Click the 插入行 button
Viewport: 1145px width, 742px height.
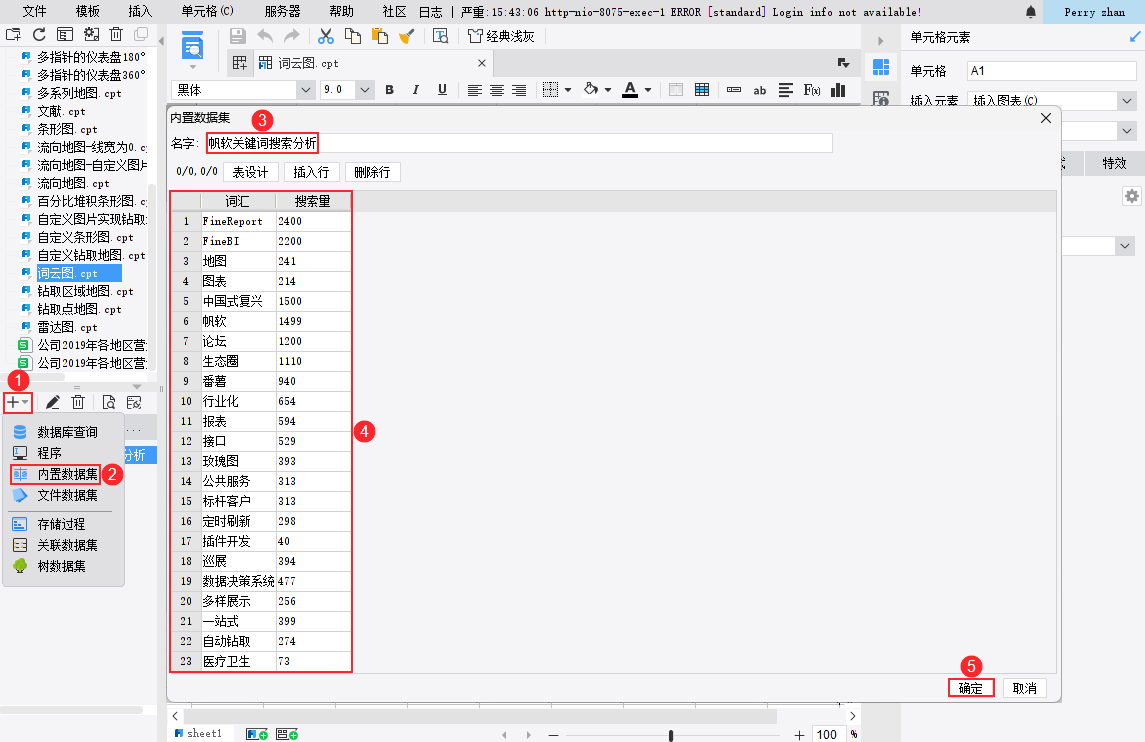point(311,172)
